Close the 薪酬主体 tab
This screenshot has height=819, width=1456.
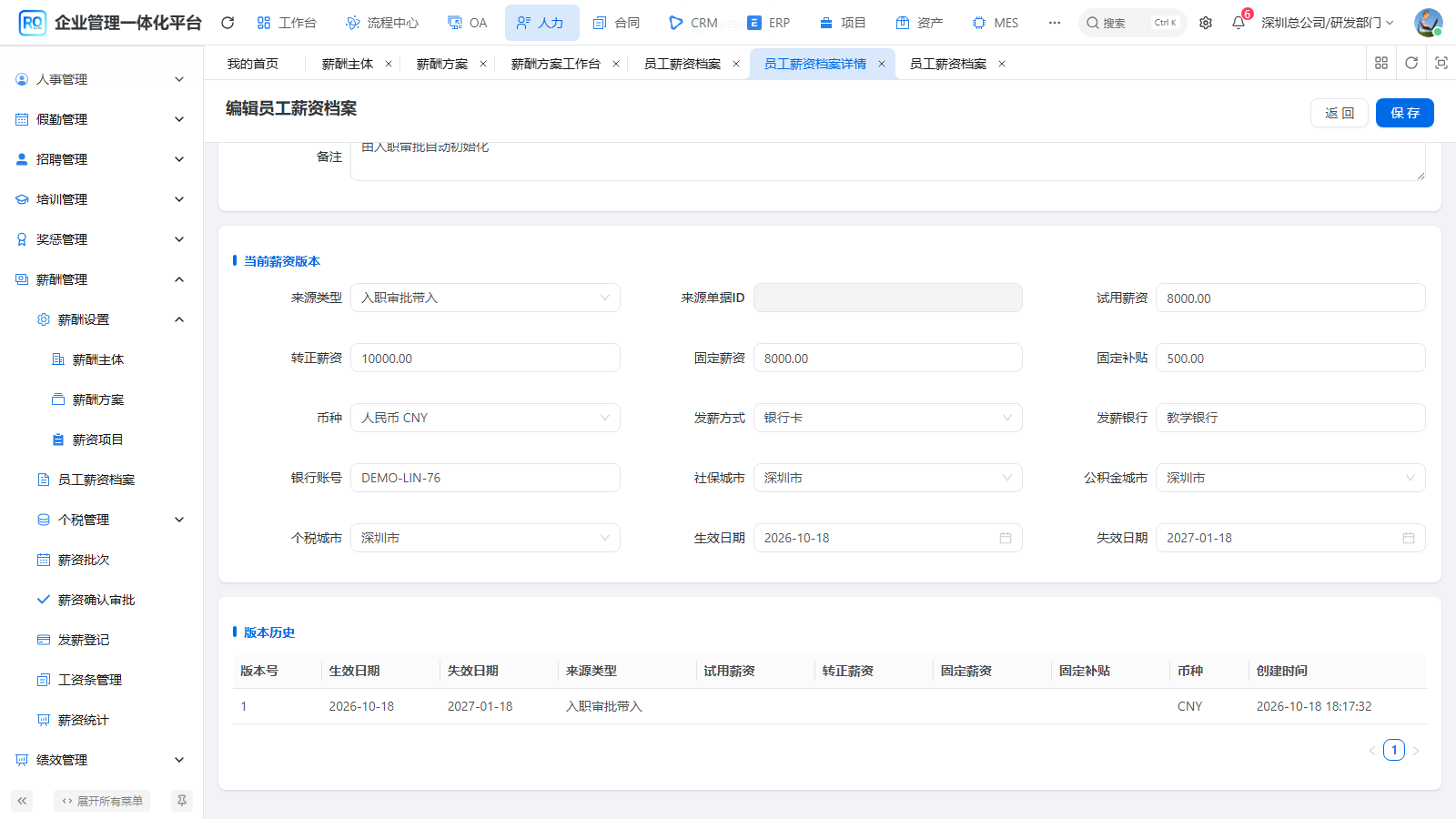click(389, 64)
